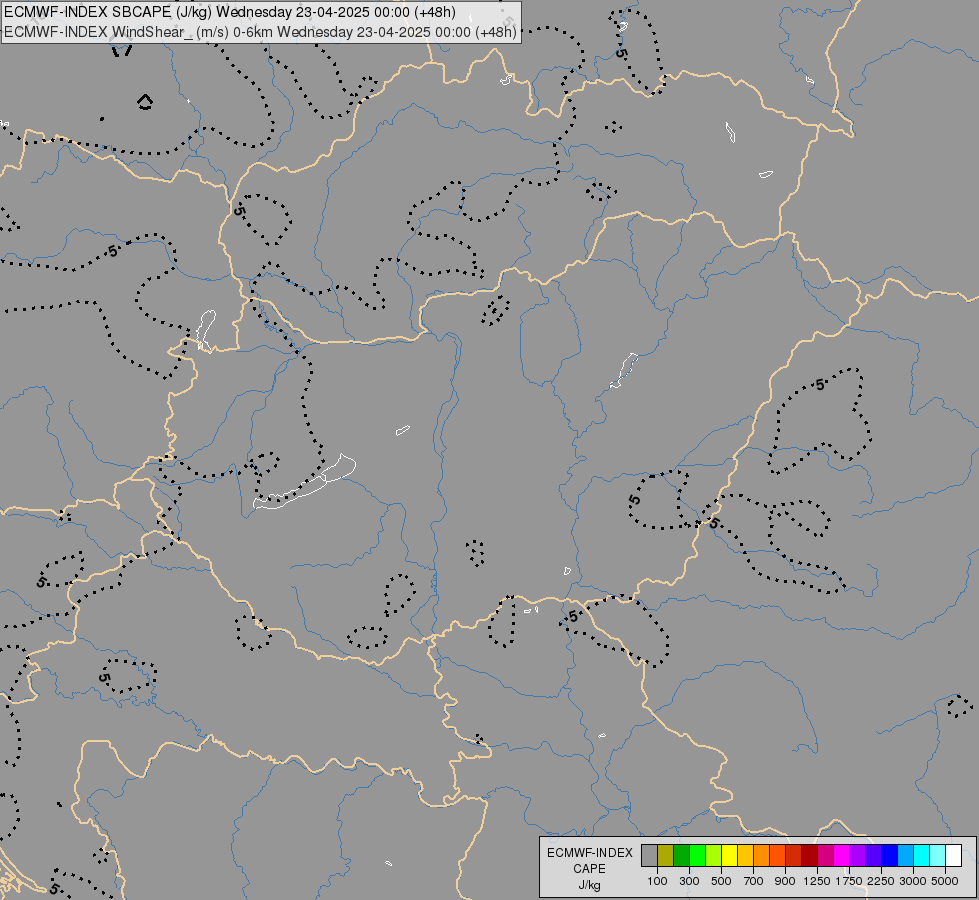Click the legend value 1250
Screen dimensions: 979x900
pyautogui.click(x=817, y=881)
